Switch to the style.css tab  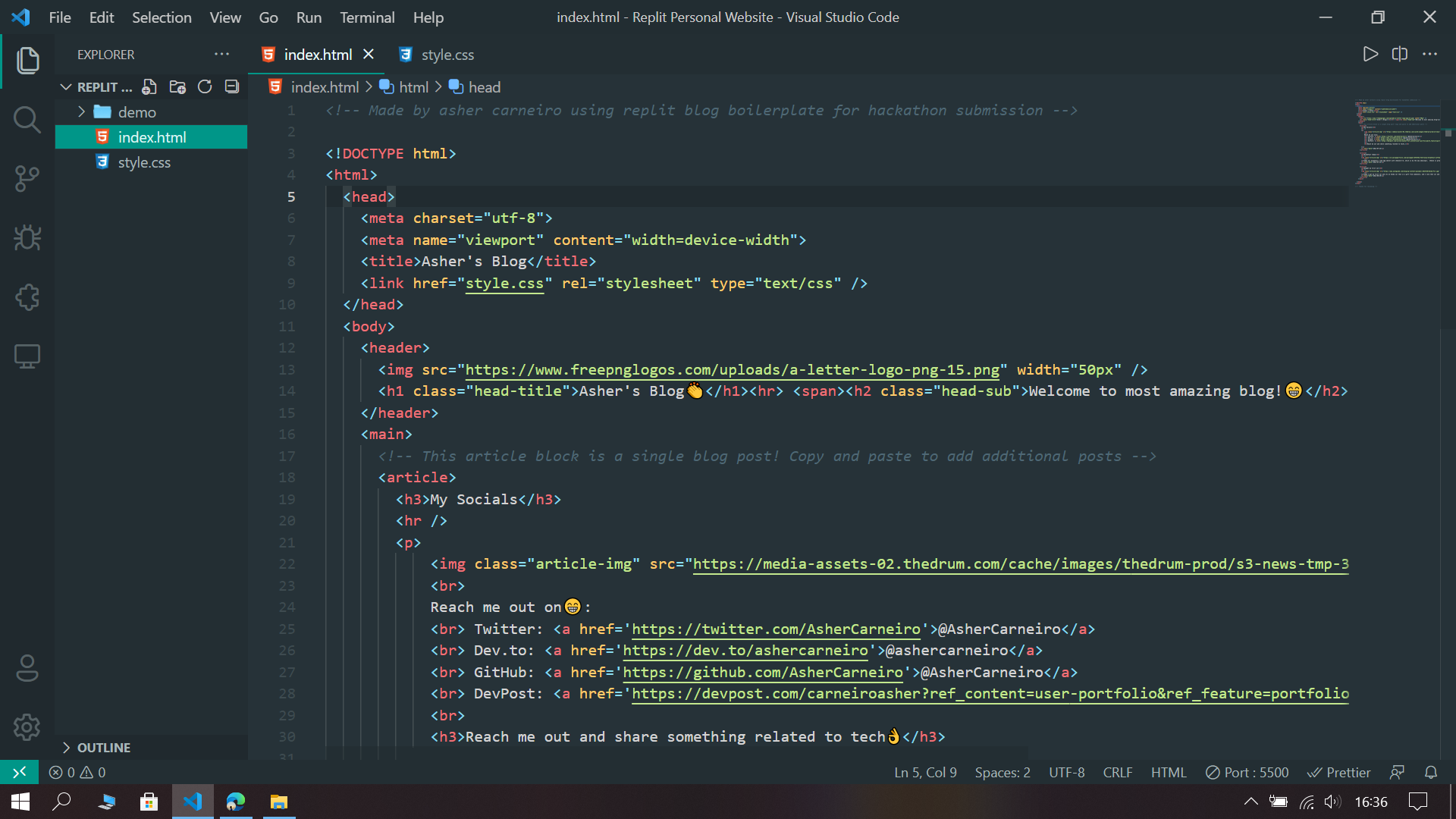click(x=447, y=55)
